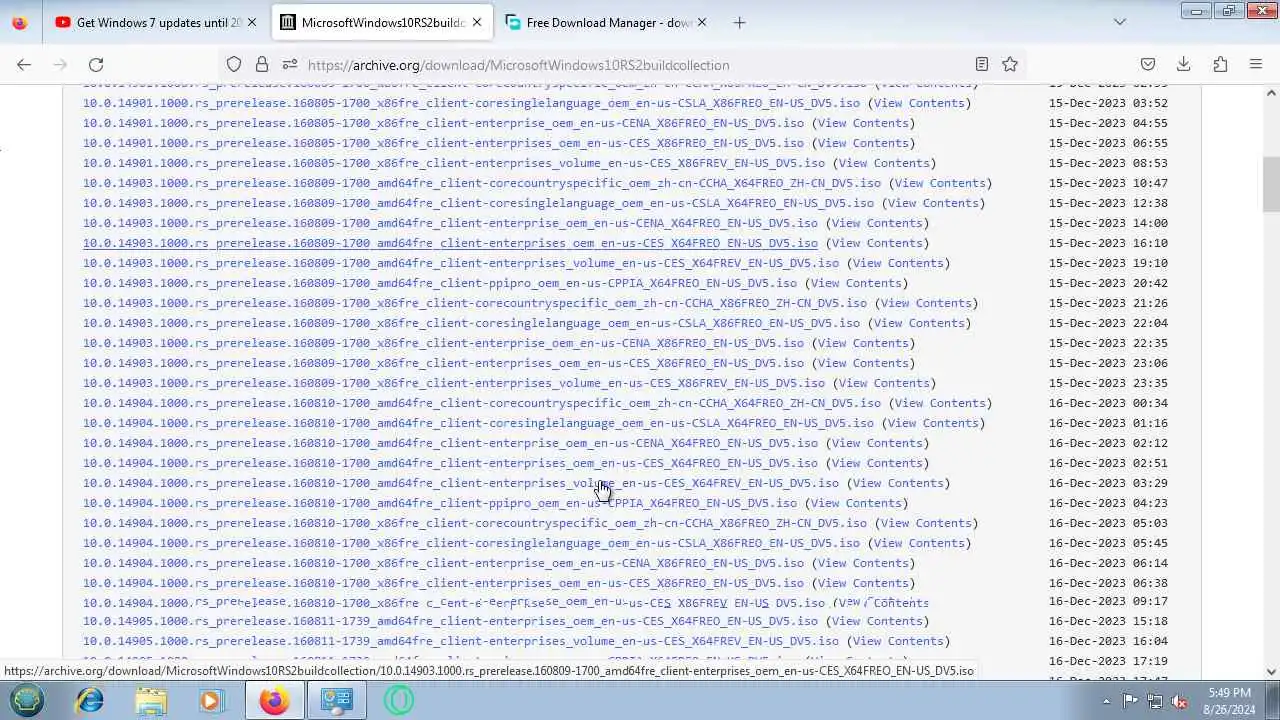Open a new tab
Screen dimensions: 1280x720
point(739,22)
